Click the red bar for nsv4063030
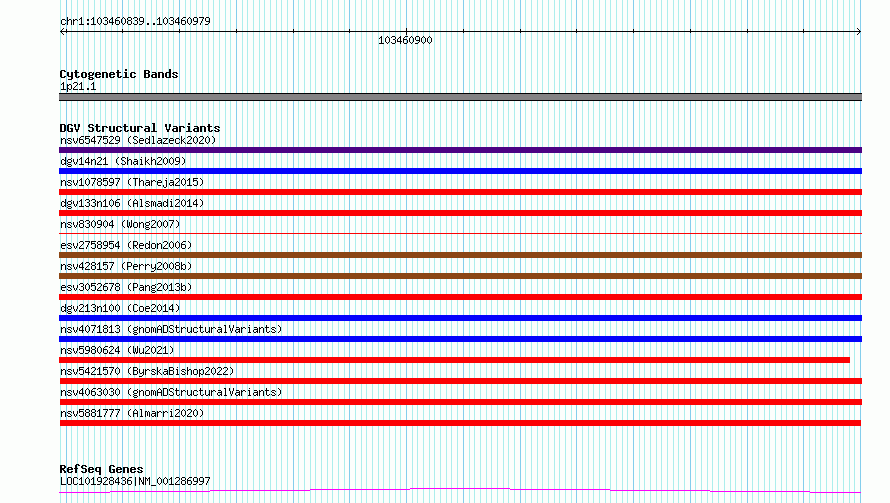Screen dimensions: 890x503 coord(460,402)
